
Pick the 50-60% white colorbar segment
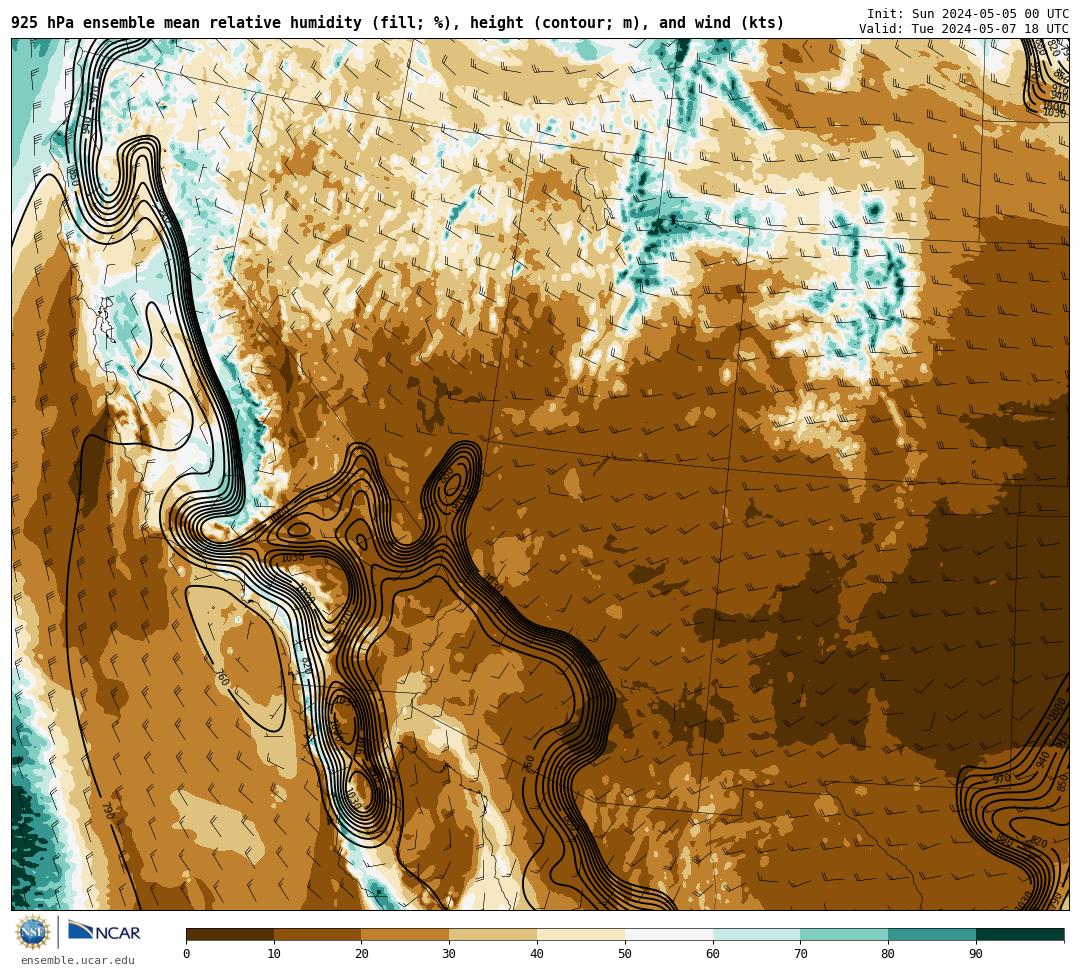(x=669, y=934)
